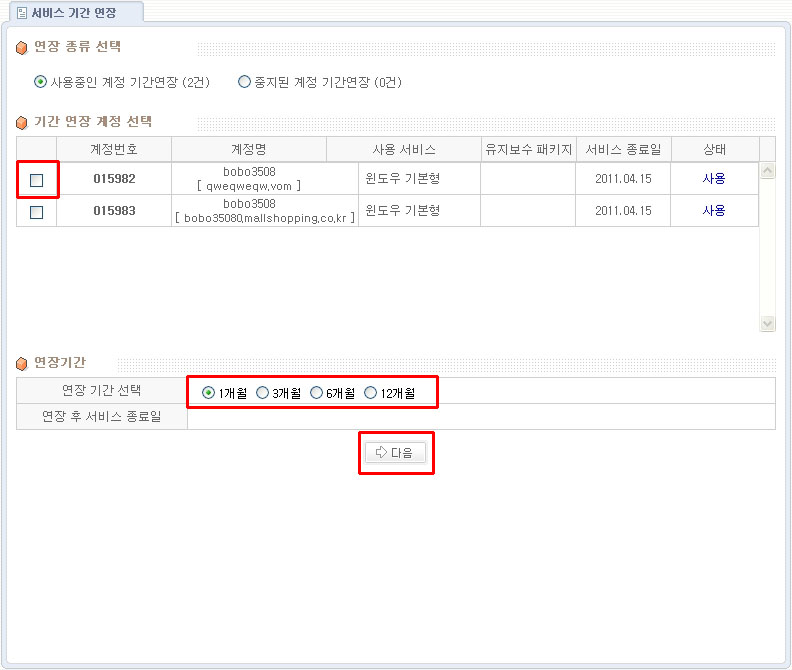Click account number 015982

114,178
